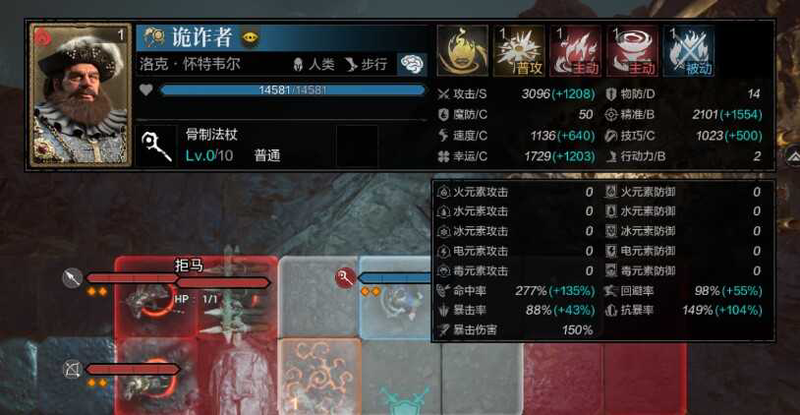The width and height of the screenshot is (800, 415).
Task: Open the blue 被动 passive skill icon
Action: point(689,51)
